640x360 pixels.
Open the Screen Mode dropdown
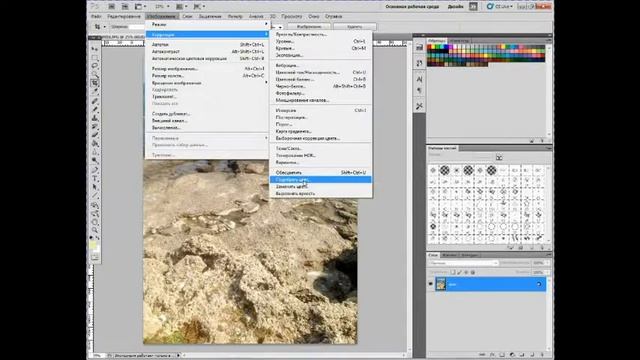(x=199, y=7)
